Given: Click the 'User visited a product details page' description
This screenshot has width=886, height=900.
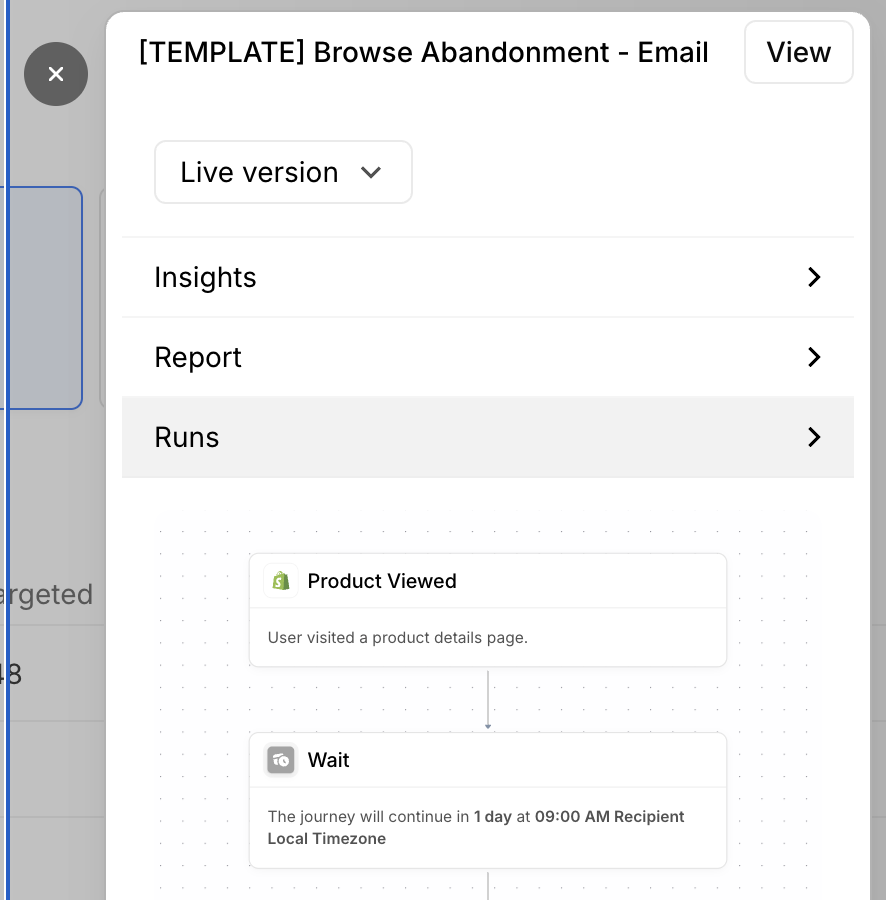Looking at the screenshot, I should point(397,637).
